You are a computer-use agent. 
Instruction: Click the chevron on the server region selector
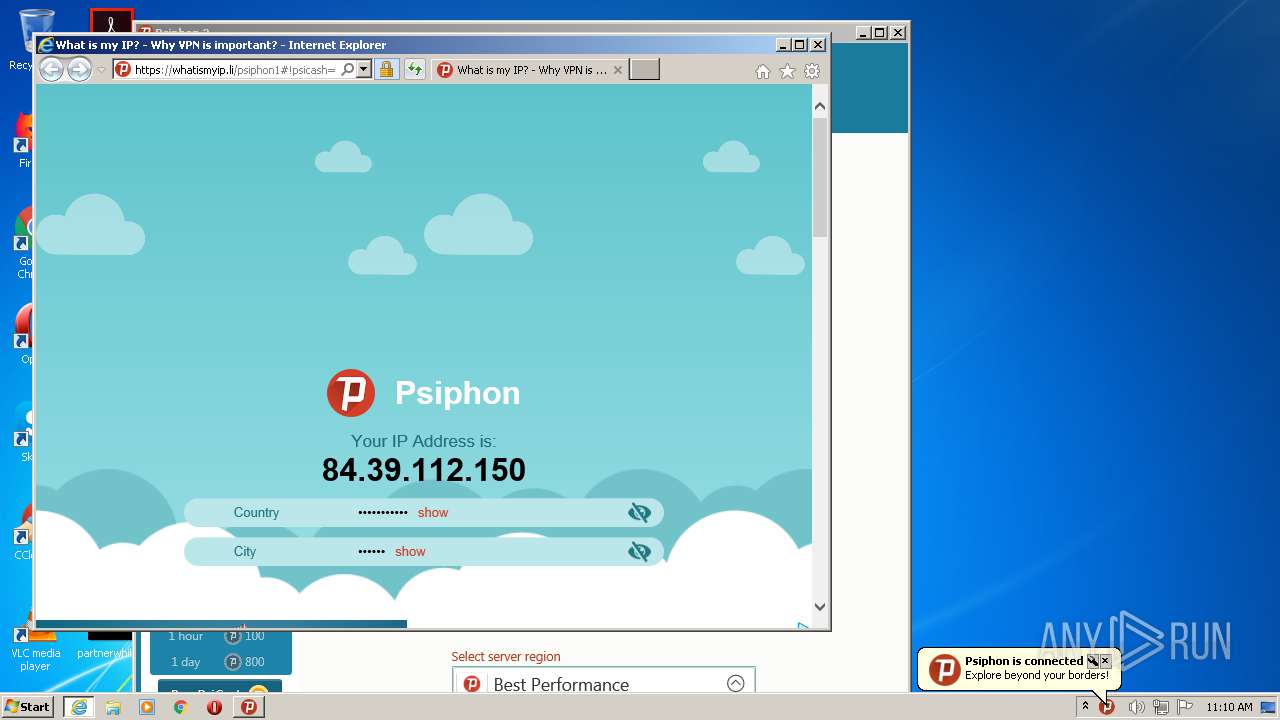[735, 684]
